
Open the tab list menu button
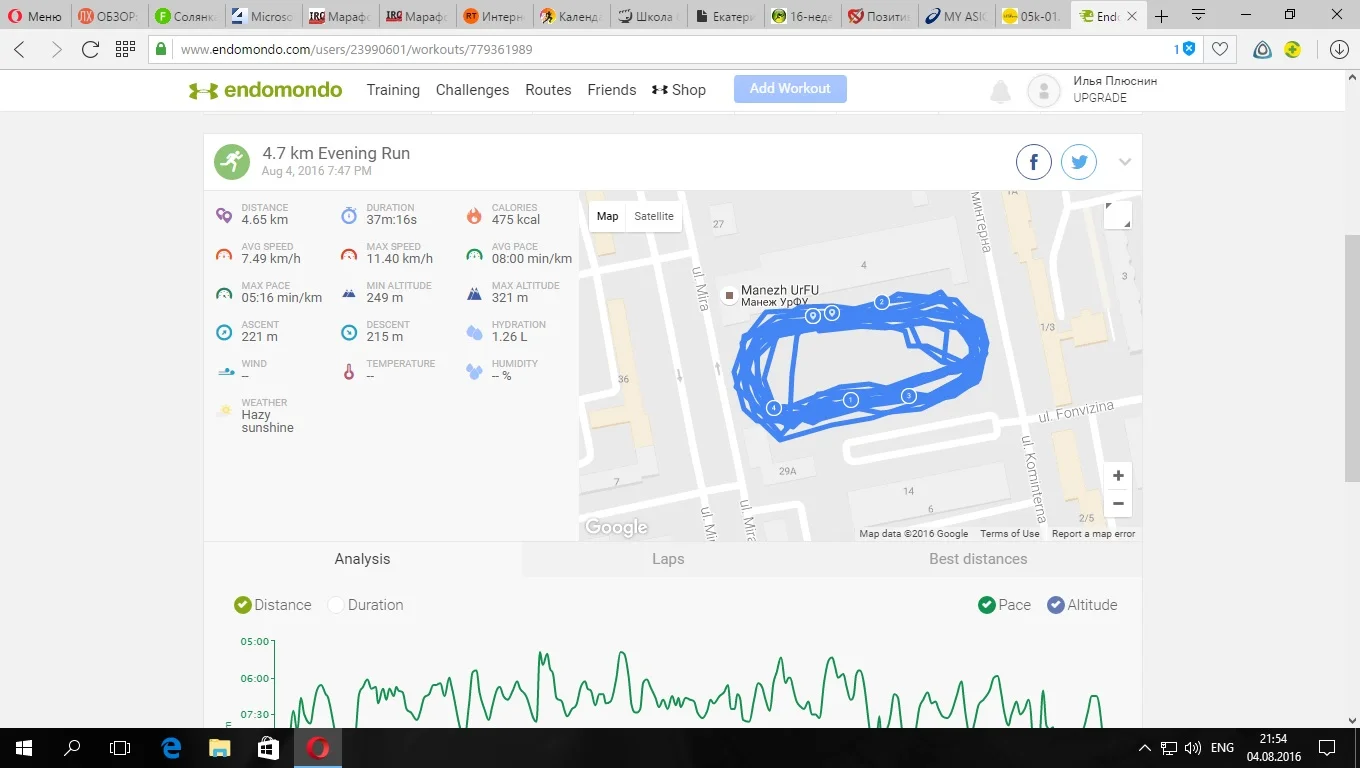point(1198,15)
